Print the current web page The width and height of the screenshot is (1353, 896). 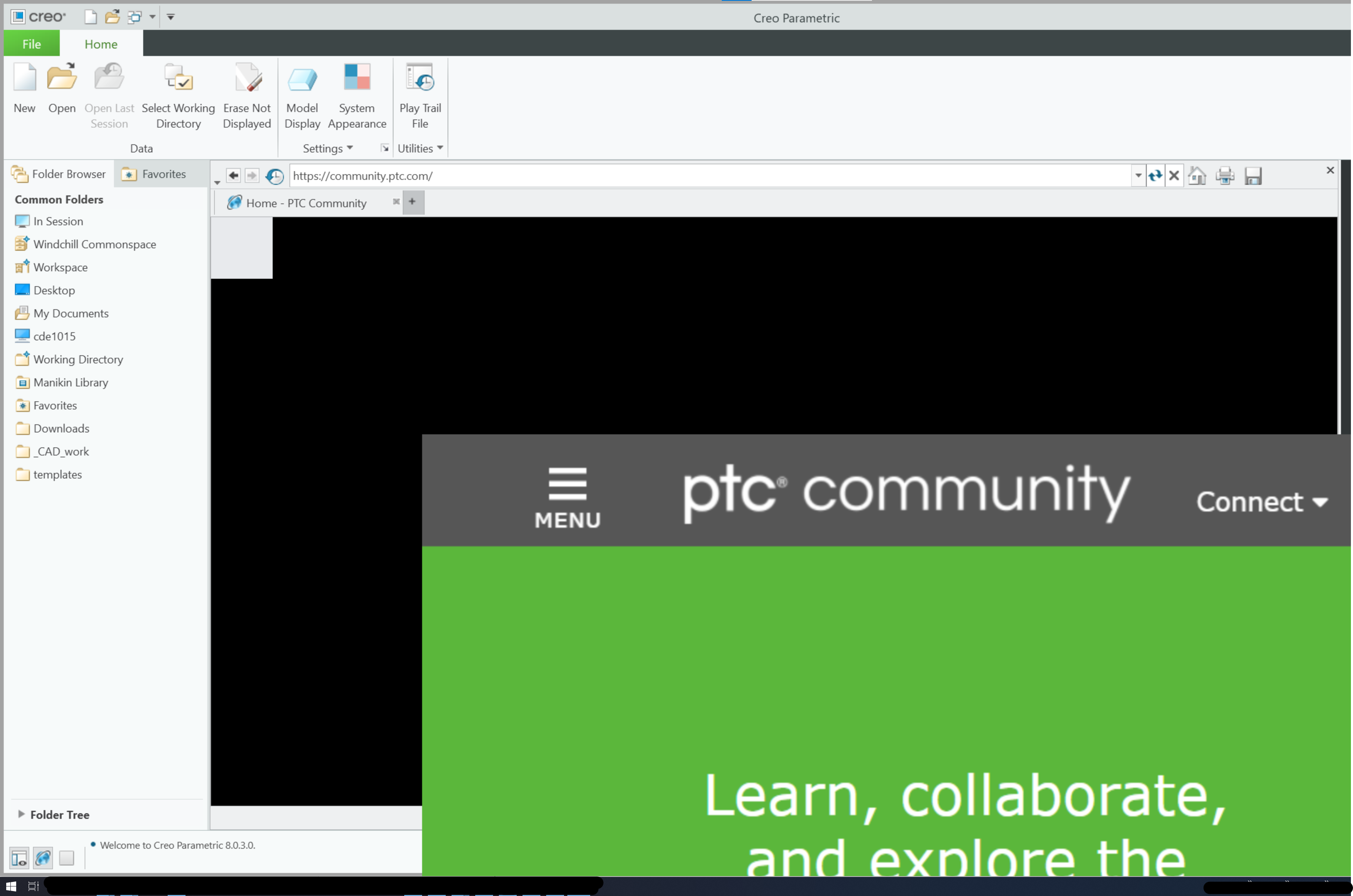click(1224, 175)
